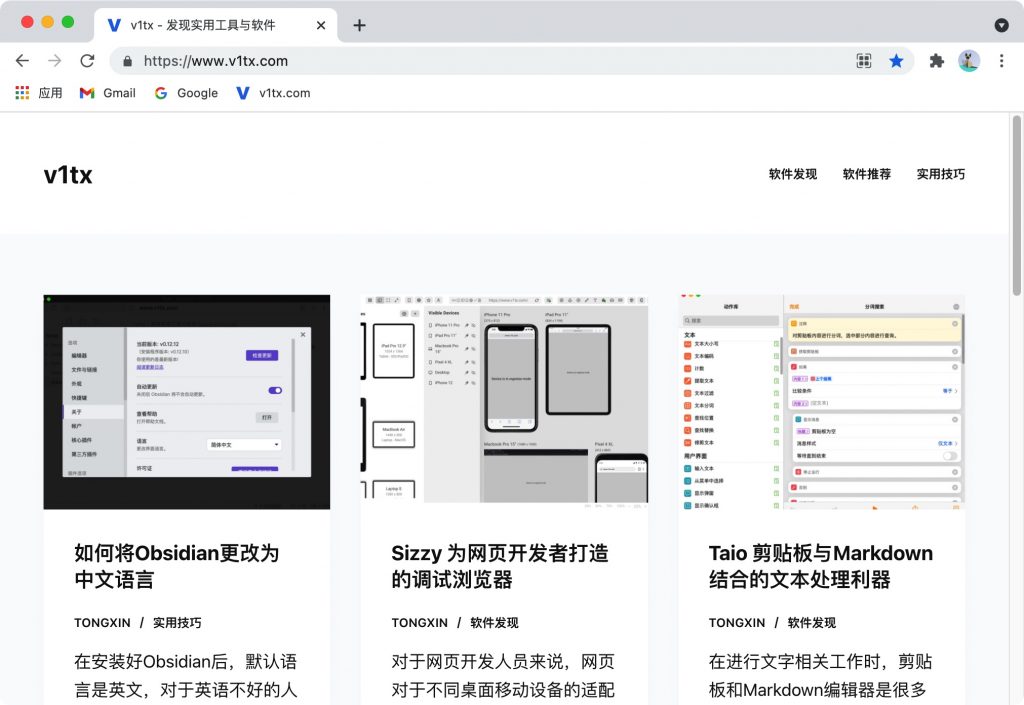Open the 软件推荐 navigation menu
Viewport: 1024px width, 705px height.
pyautogui.click(x=867, y=174)
